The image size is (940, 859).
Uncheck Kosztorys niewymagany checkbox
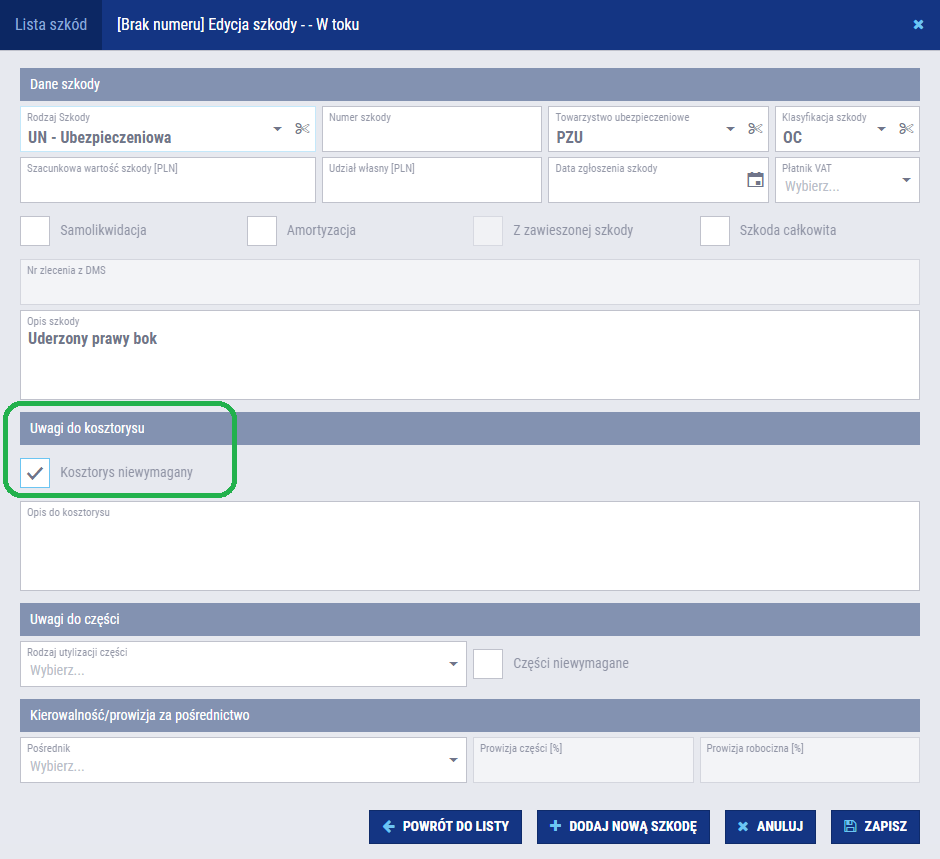click(36, 472)
